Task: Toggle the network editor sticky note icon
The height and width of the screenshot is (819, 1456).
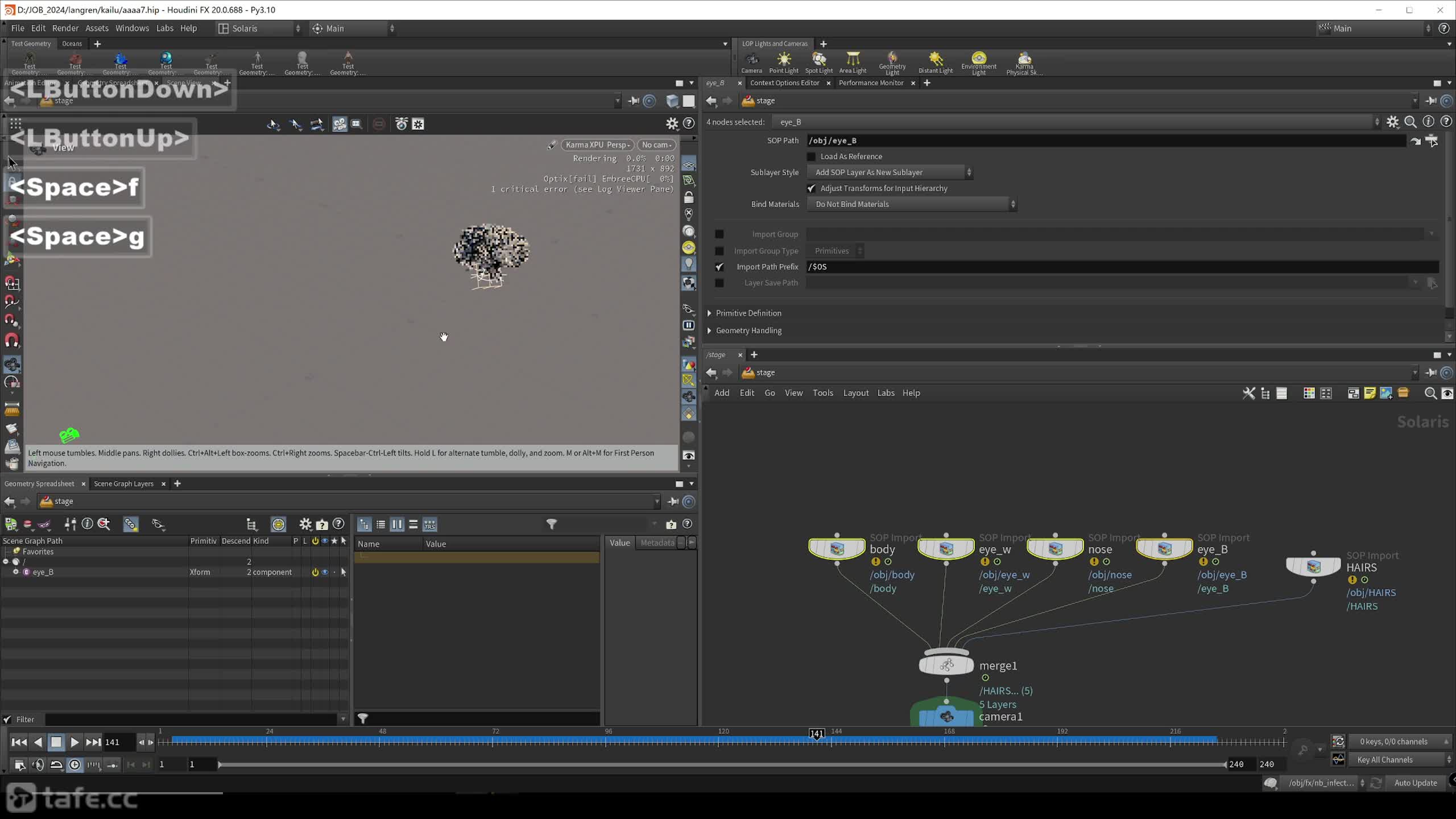Action: click(1370, 393)
